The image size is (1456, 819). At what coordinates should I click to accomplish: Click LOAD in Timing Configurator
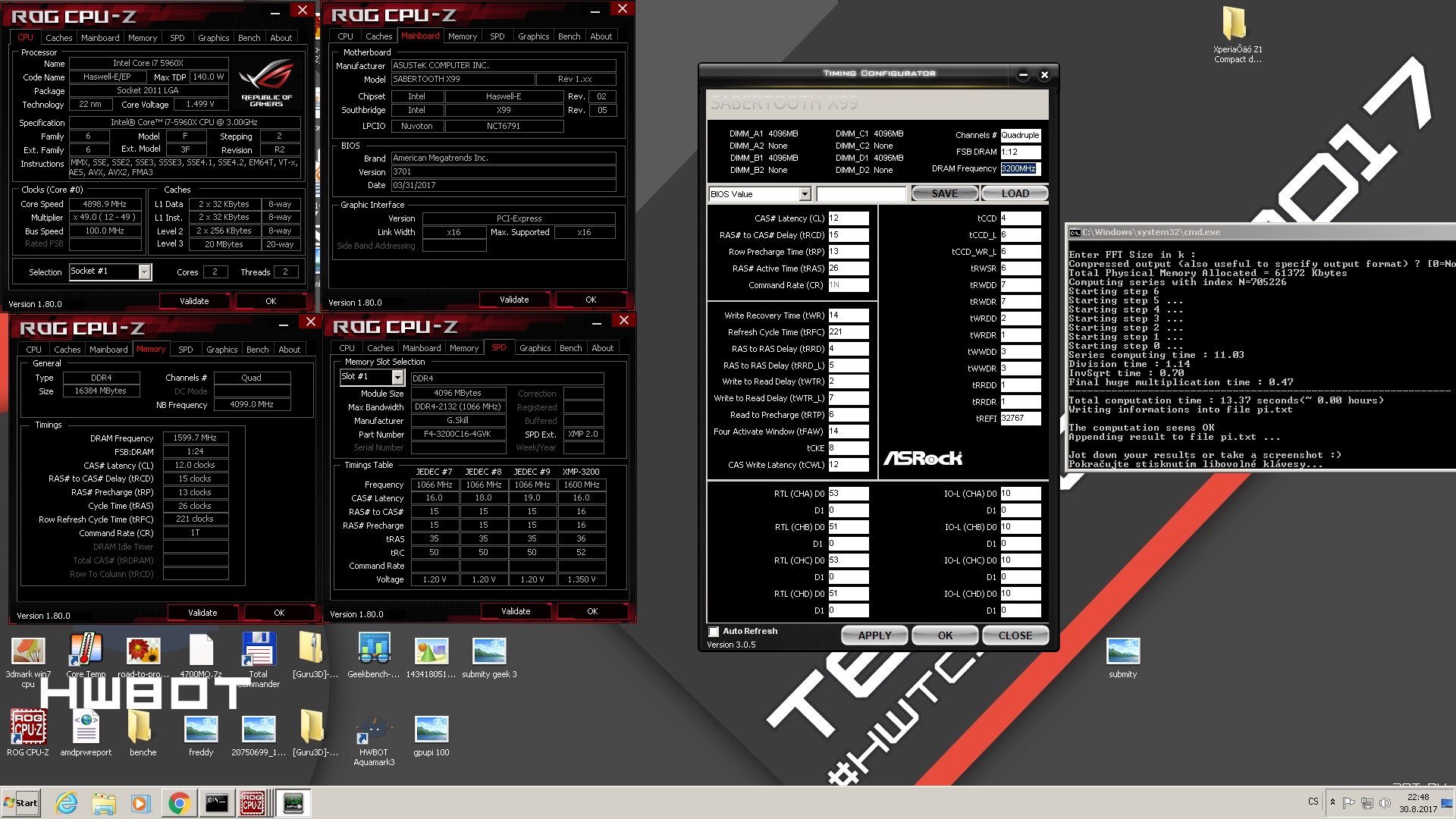(1015, 193)
